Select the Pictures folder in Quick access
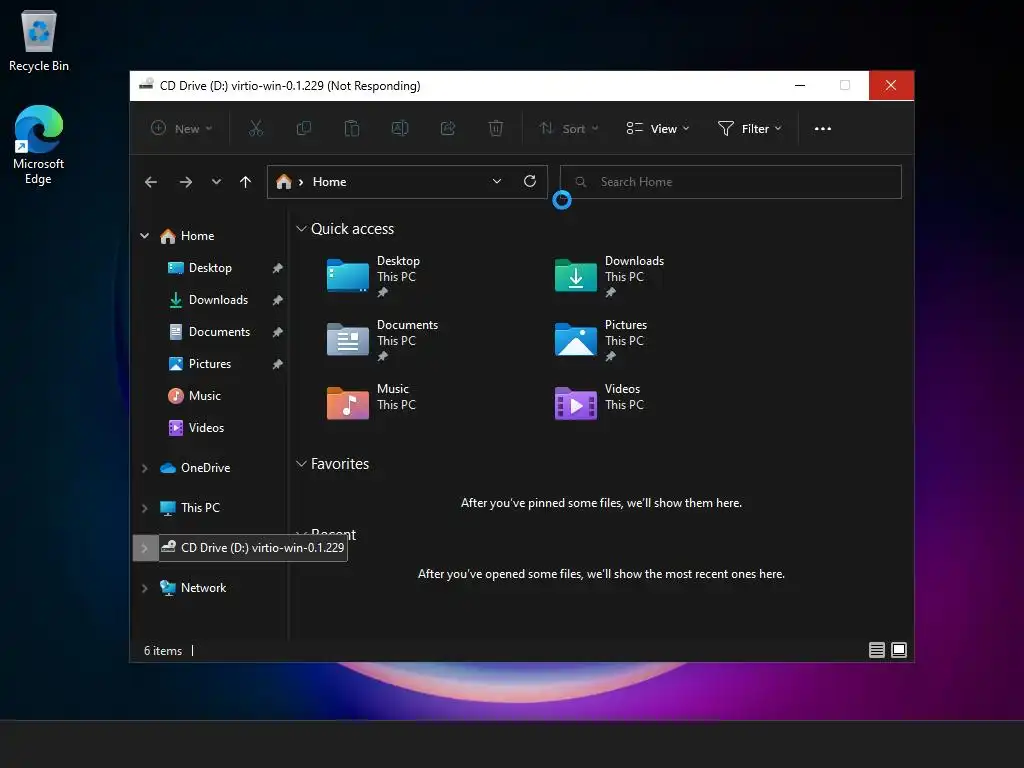 (x=601, y=340)
